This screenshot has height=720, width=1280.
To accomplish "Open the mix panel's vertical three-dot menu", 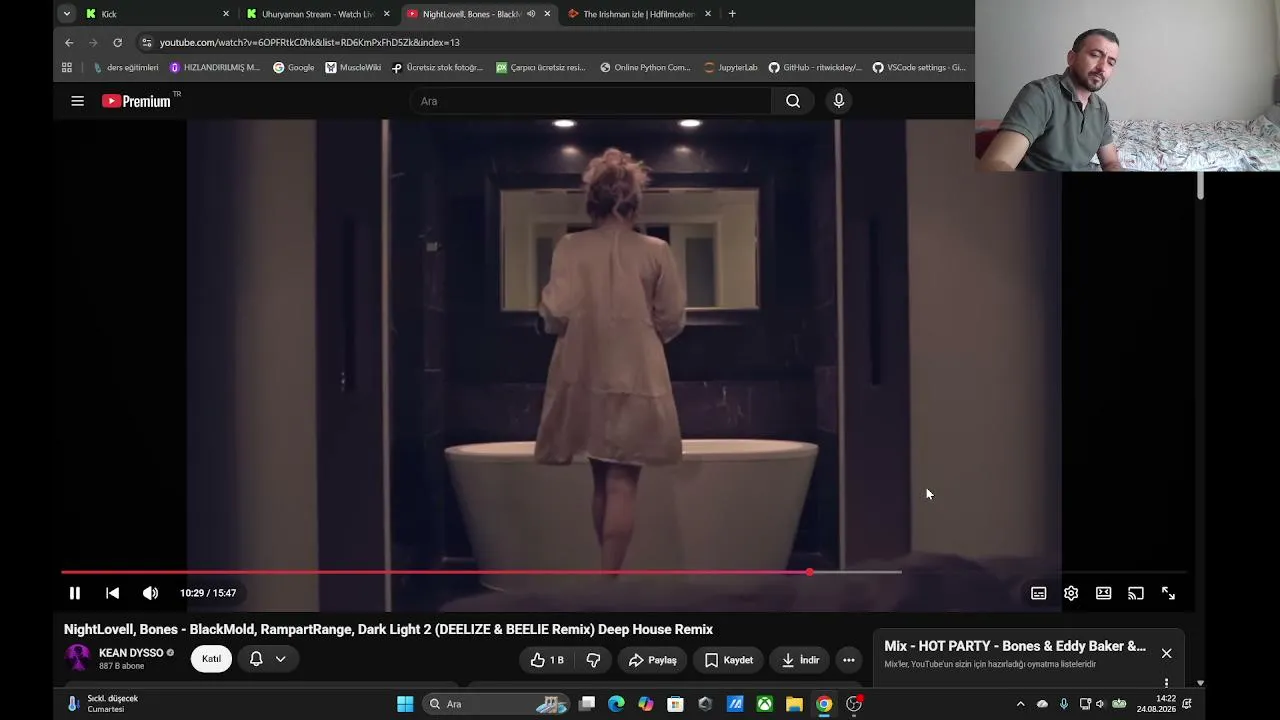I will [x=1166, y=683].
